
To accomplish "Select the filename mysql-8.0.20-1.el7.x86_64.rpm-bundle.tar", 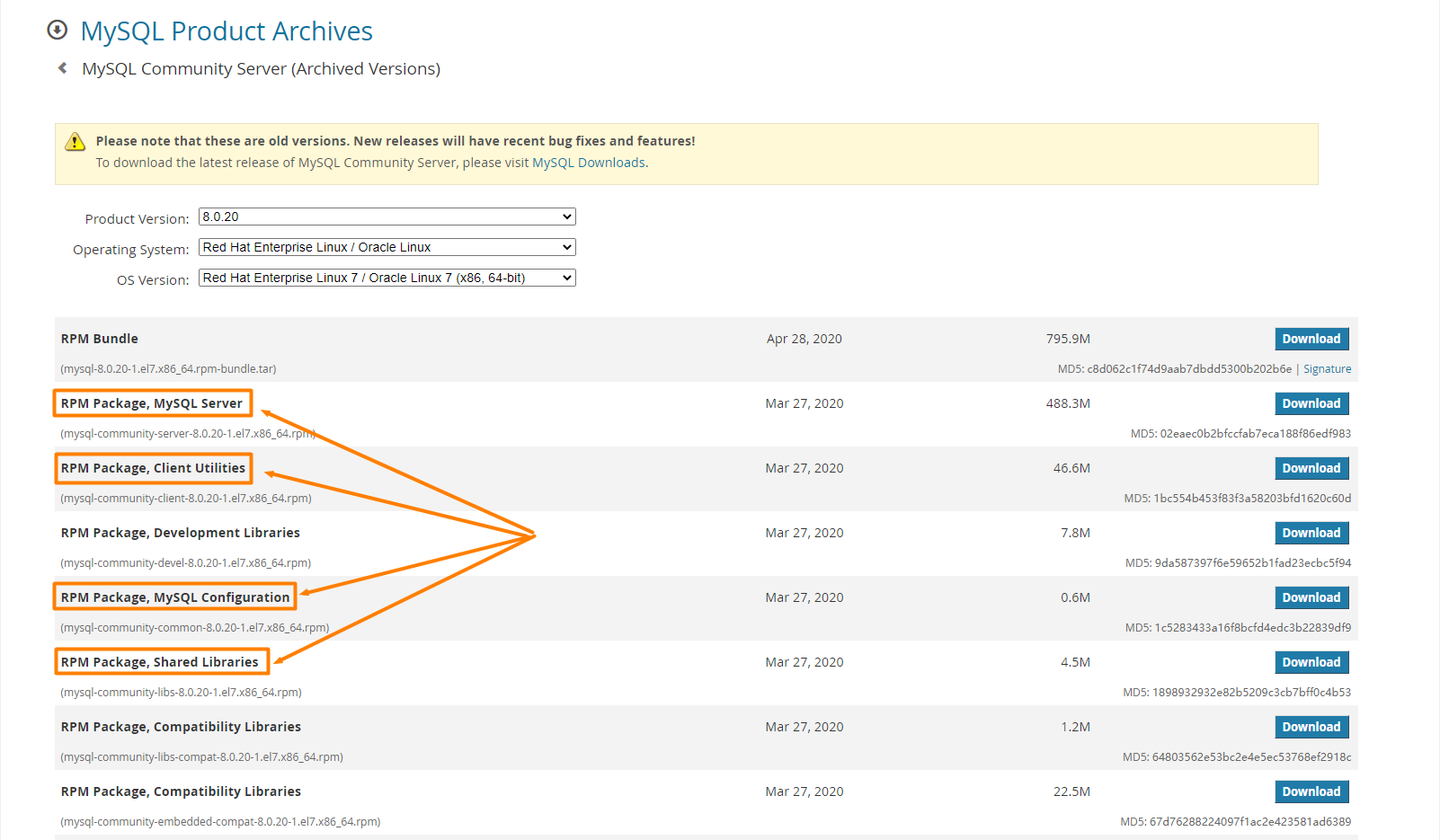I will pyautogui.click(x=168, y=369).
